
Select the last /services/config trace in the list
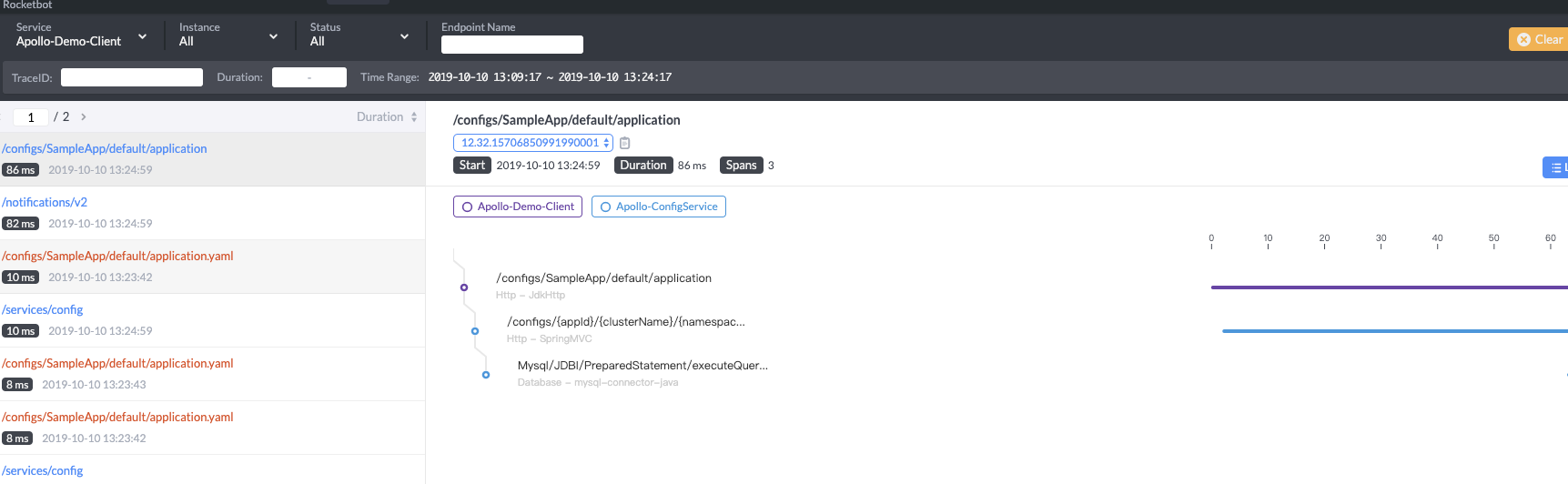(x=212, y=470)
